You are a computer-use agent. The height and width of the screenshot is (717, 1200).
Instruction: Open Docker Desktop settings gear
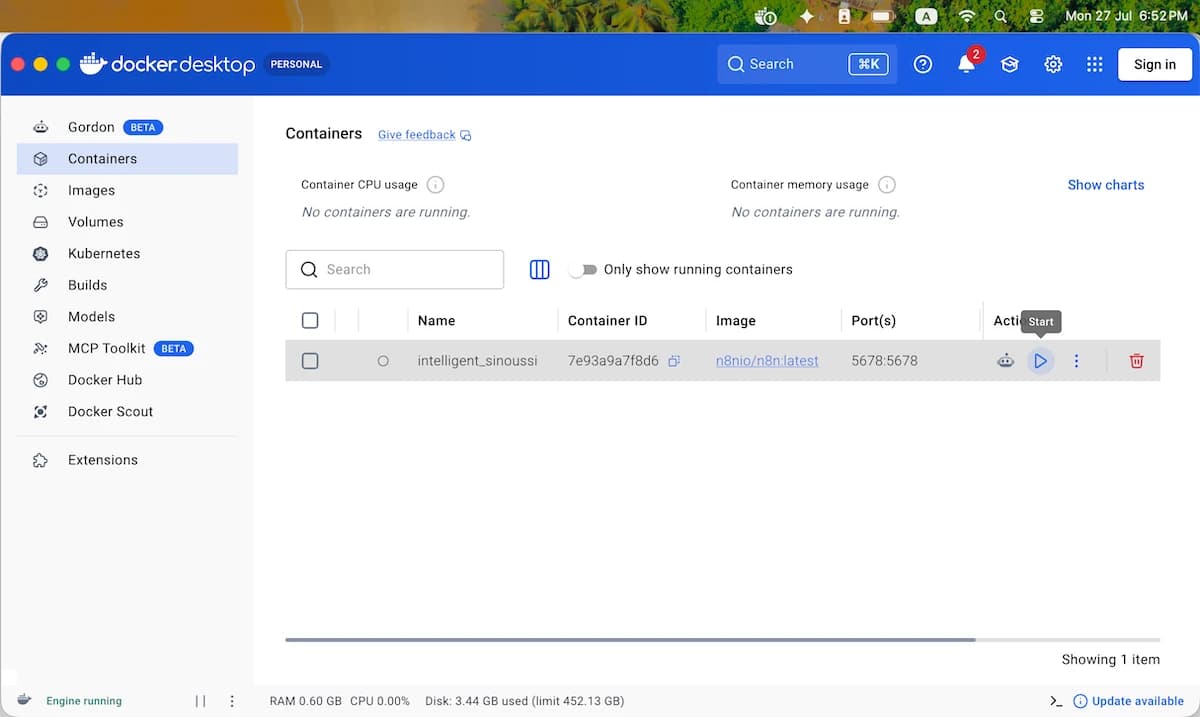pos(1053,64)
